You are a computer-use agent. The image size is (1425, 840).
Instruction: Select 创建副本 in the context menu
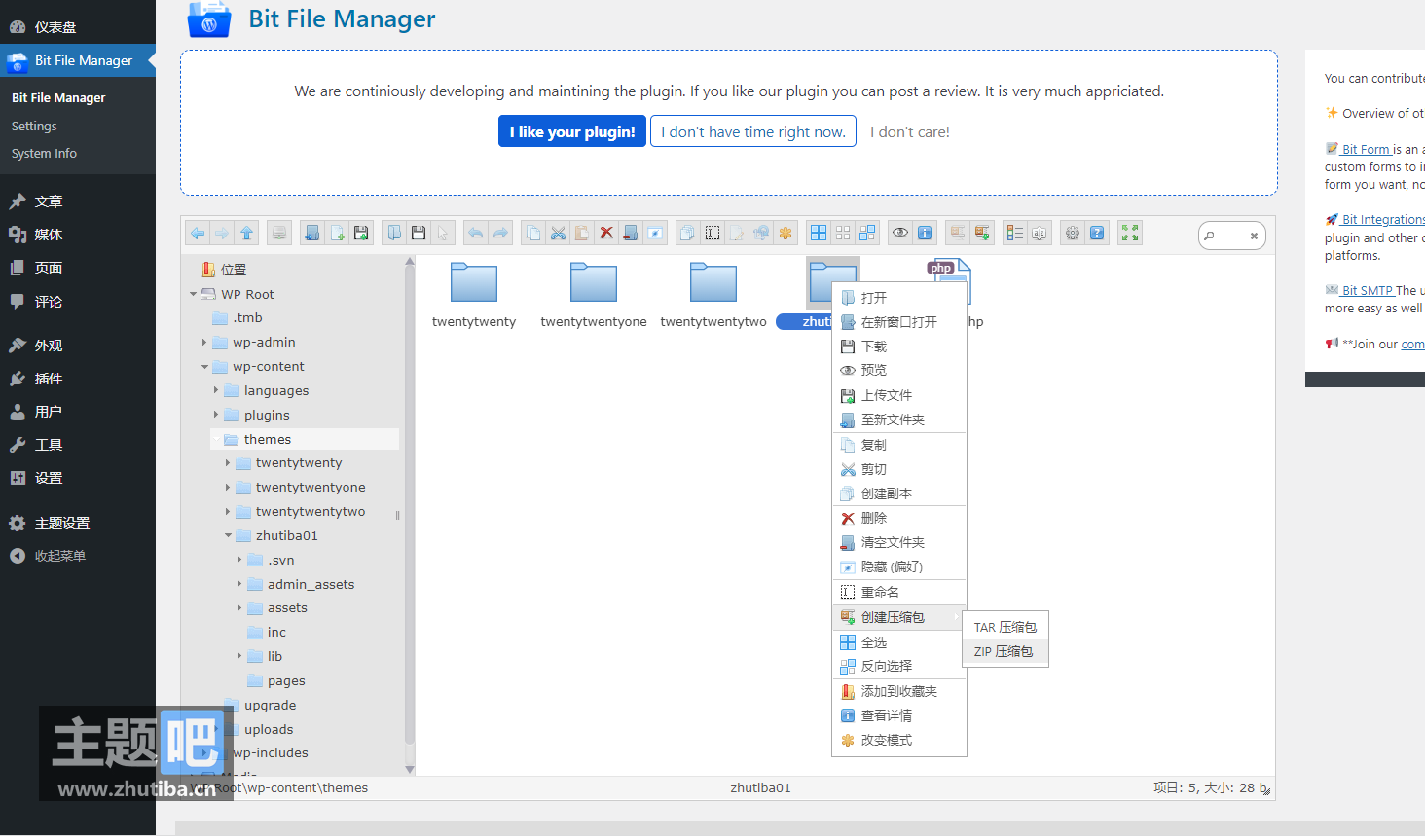coord(899,493)
